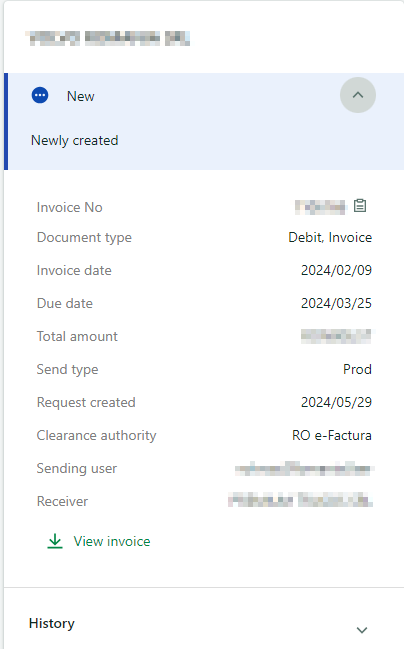Select the Due date value 2024/03/25
This screenshot has height=649, width=404.
336,303
